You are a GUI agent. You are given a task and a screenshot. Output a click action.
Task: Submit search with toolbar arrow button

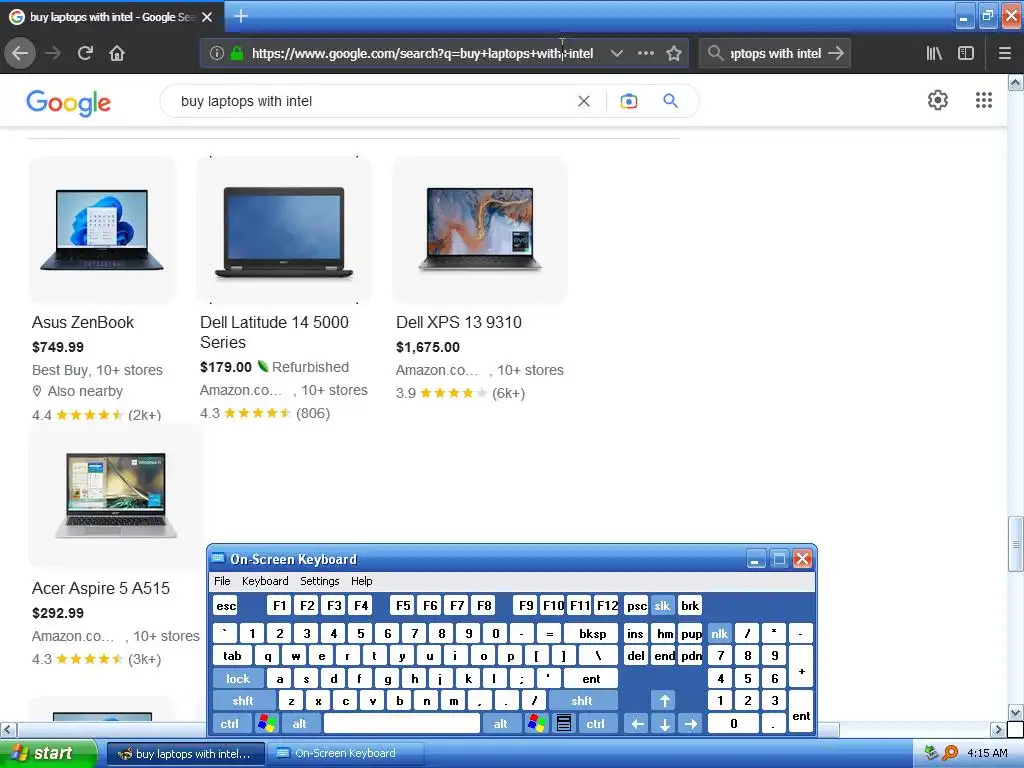click(836, 53)
